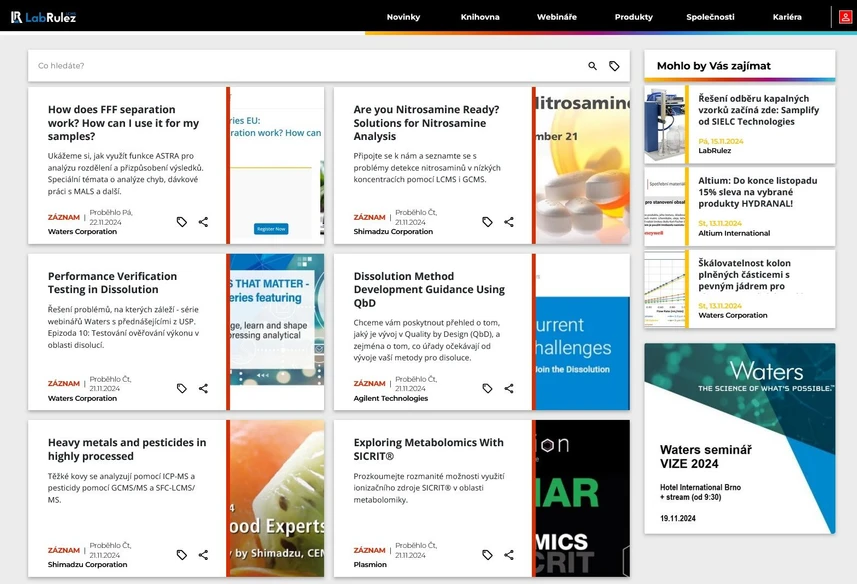Screen dimensions: 857x584
Task: Click ZÁZNAM label on Exploring Metabolomics card
Action: pos(369,550)
